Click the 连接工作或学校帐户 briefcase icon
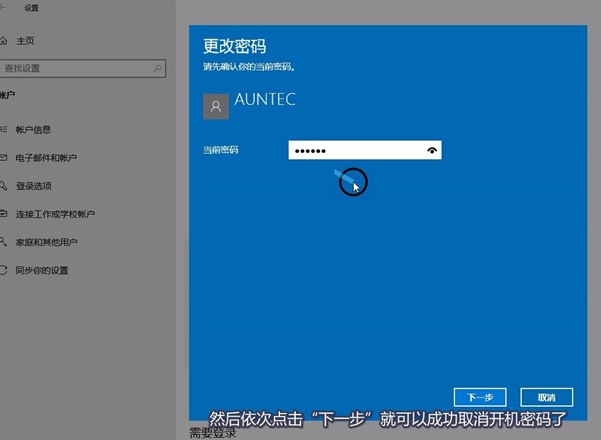Image resolution: width=601 pixels, height=440 pixels. coord(4,214)
